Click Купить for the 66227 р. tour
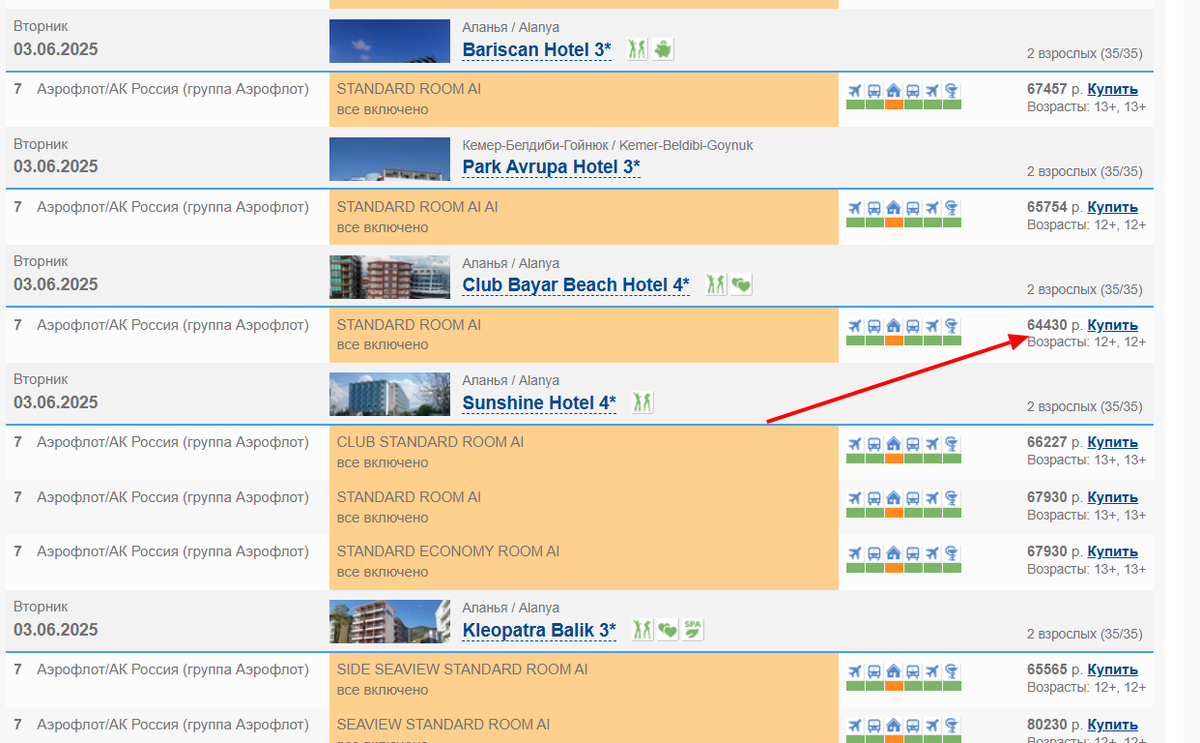 click(1112, 442)
